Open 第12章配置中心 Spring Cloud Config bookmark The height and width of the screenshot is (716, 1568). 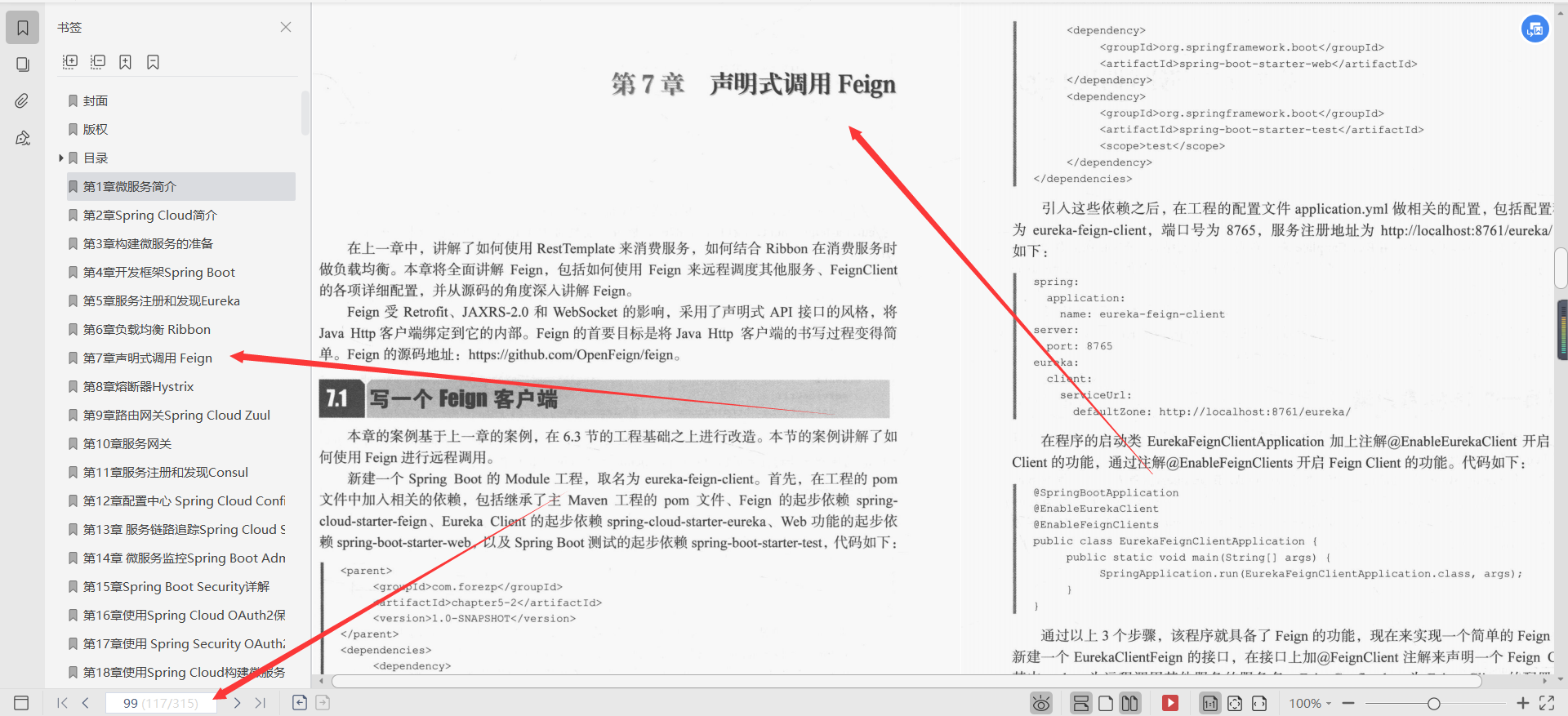point(185,500)
